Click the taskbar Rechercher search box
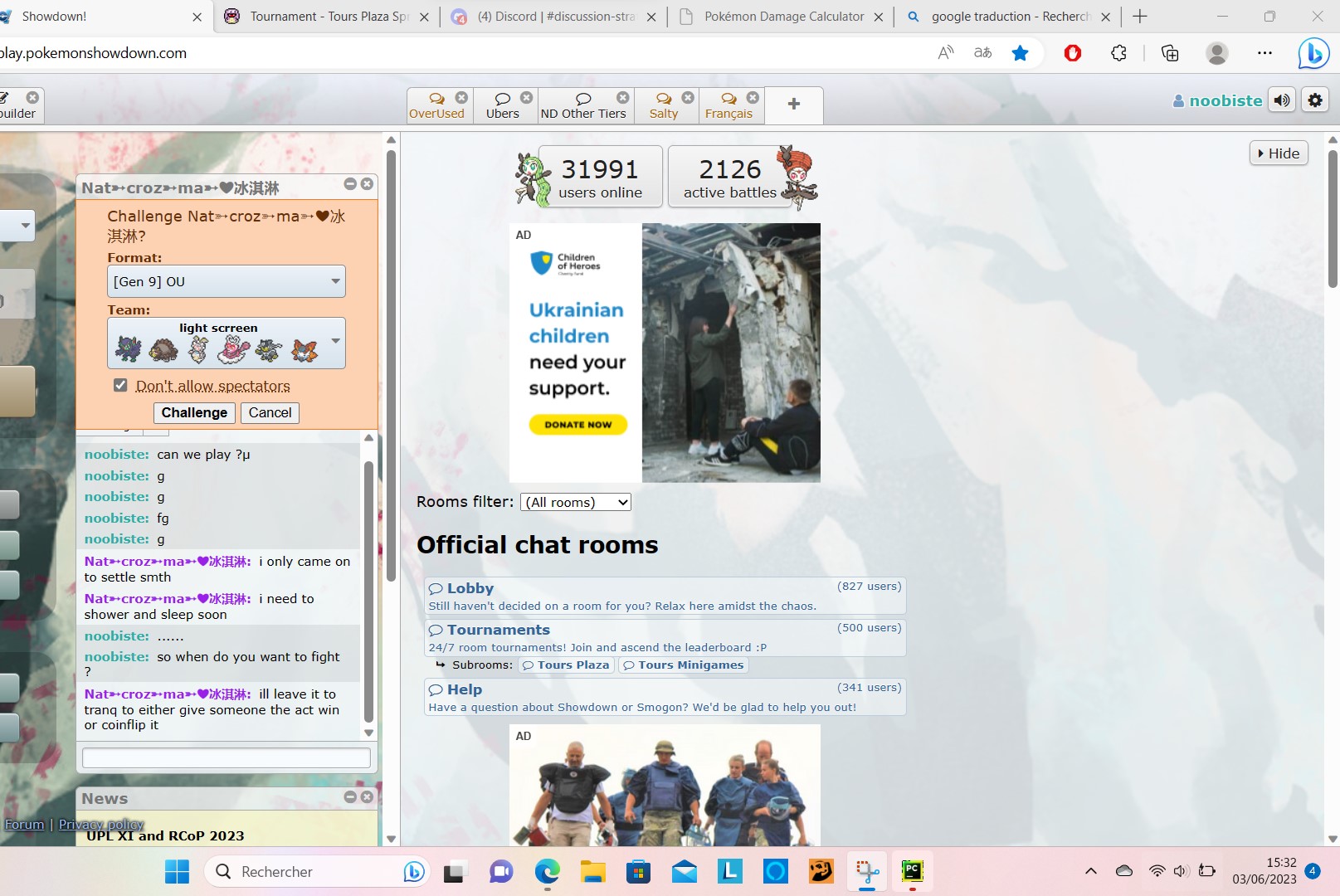The image size is (1340, 896). click(317, 871)
